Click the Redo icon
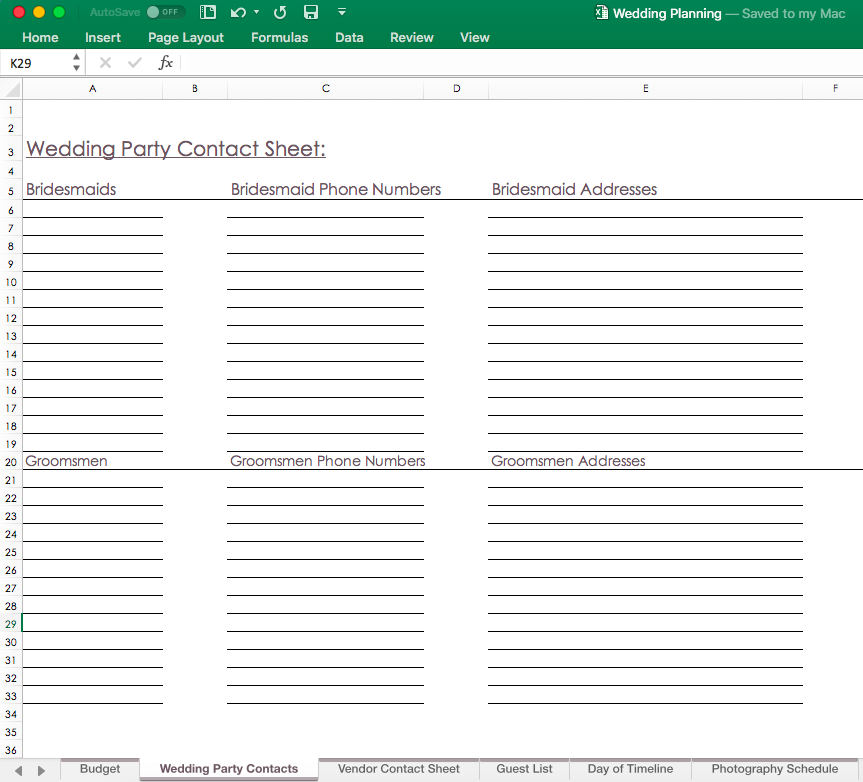The height and width of the screenshot is (782, 863). (280, 12)
